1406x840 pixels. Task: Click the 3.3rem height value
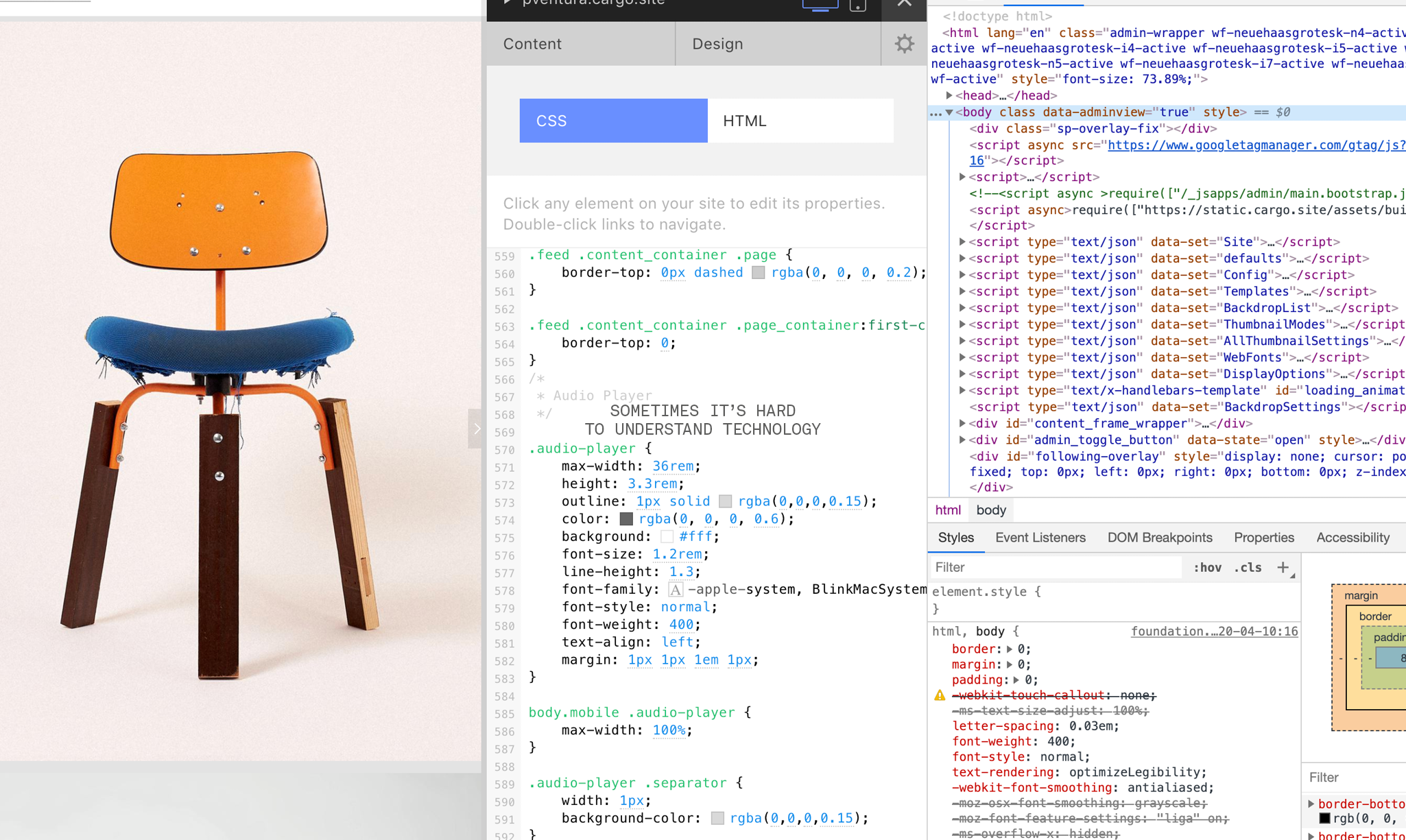pyautogui.click(x=652, y=483)
